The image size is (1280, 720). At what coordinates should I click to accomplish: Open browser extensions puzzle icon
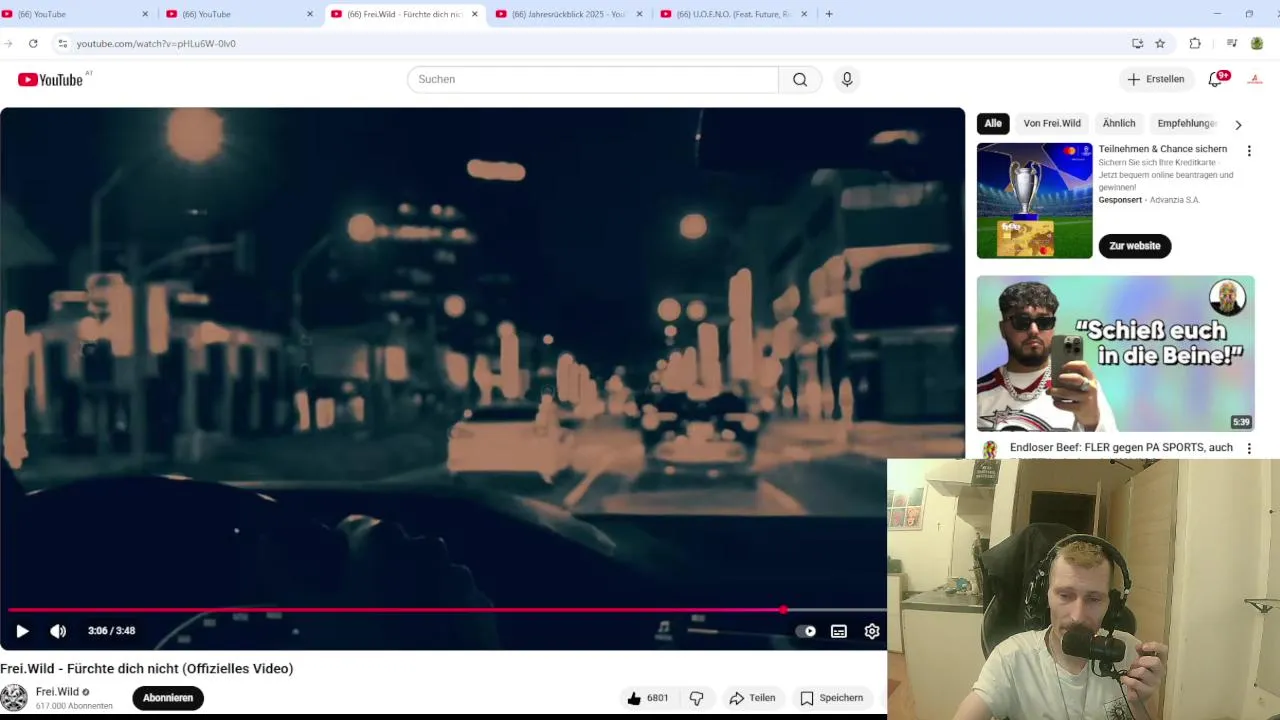1195,43
